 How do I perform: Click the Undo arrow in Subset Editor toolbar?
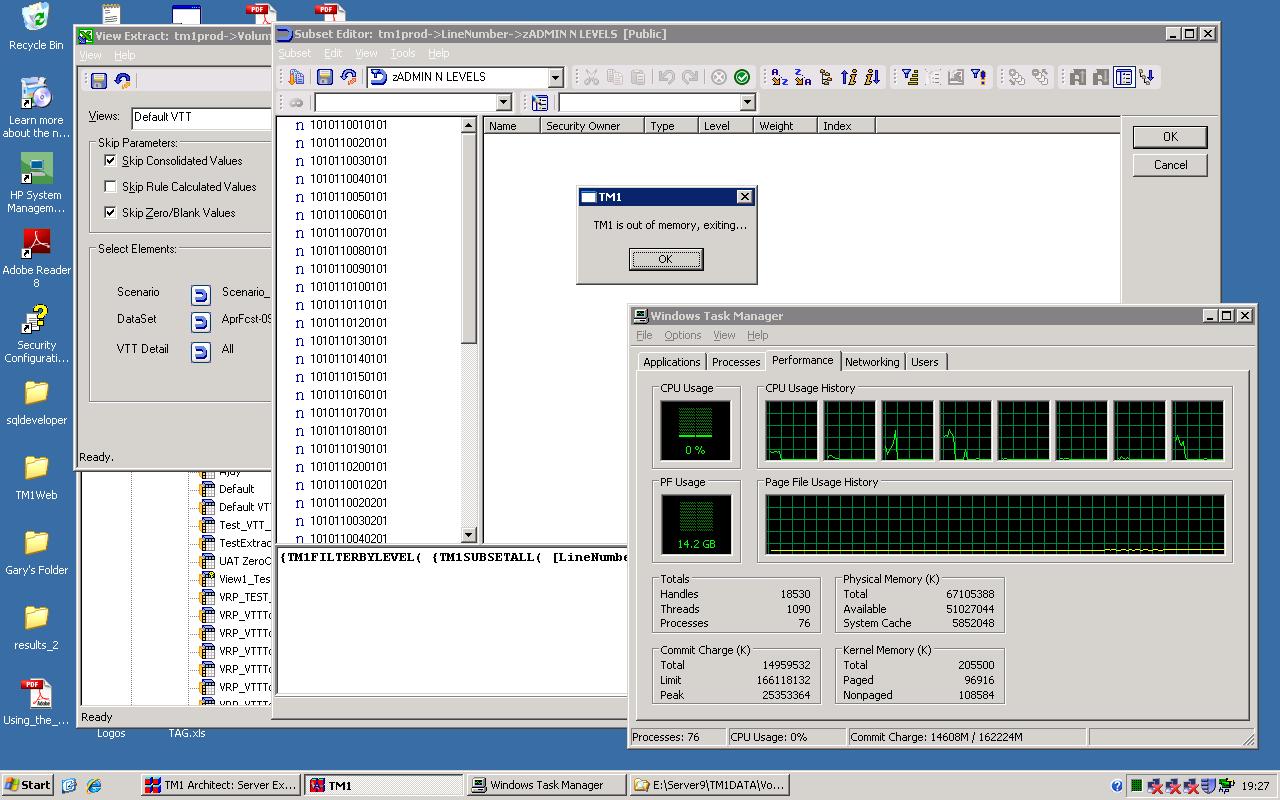[x=667, y=77]
